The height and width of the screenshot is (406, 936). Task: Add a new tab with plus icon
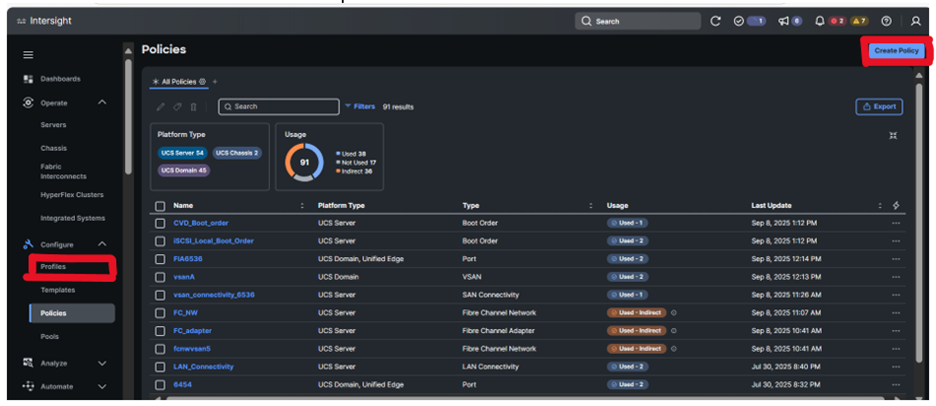click(x=215, y=81)
